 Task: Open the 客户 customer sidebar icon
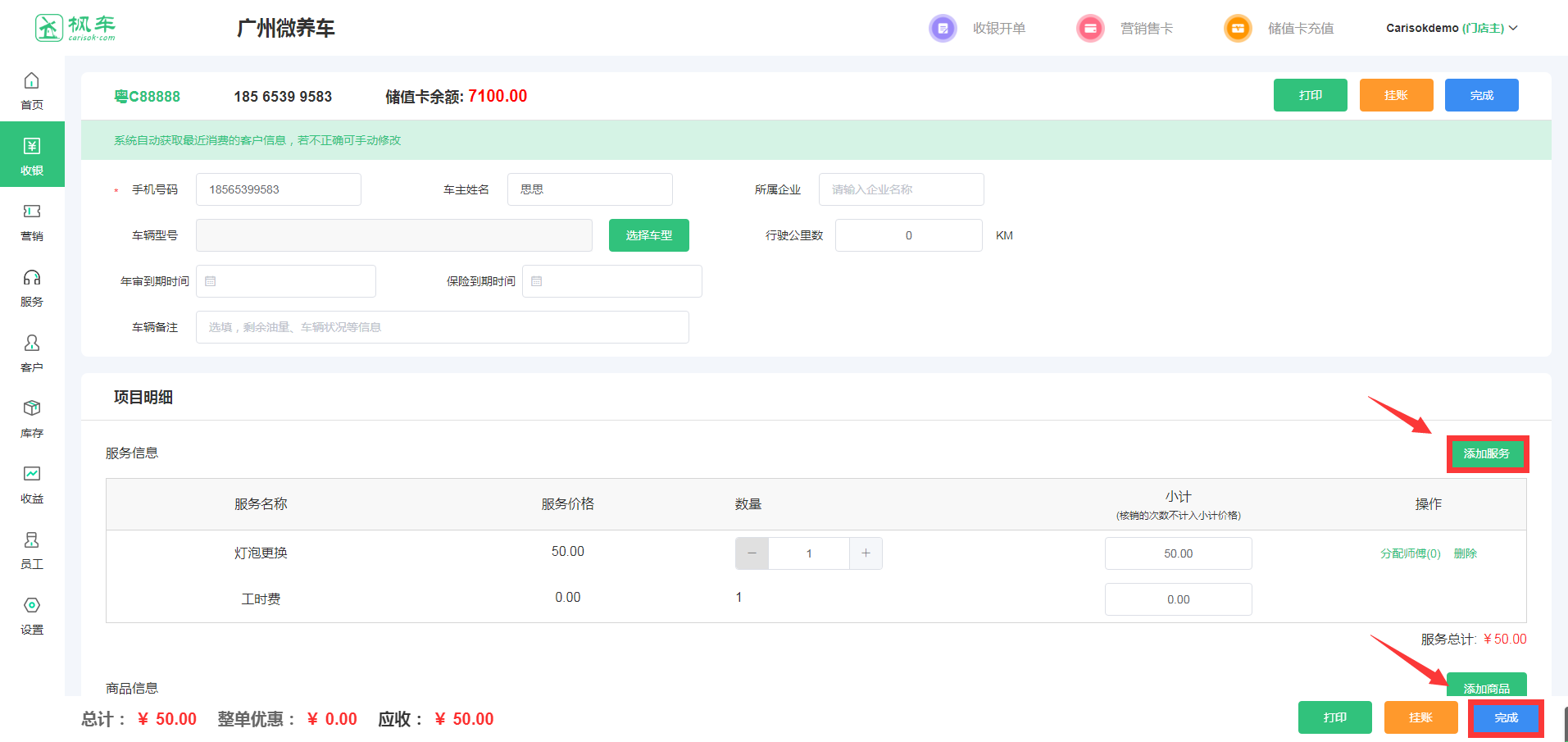[32, 343]
